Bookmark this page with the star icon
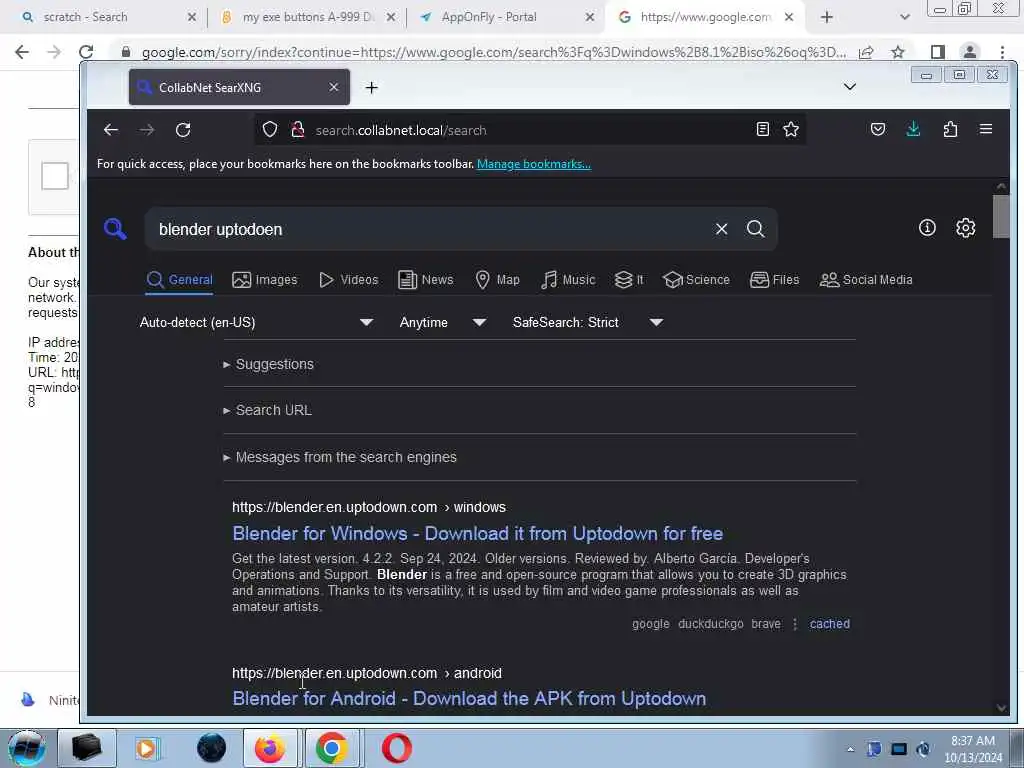Screen dimensions: 1024x768 [791, 129]
